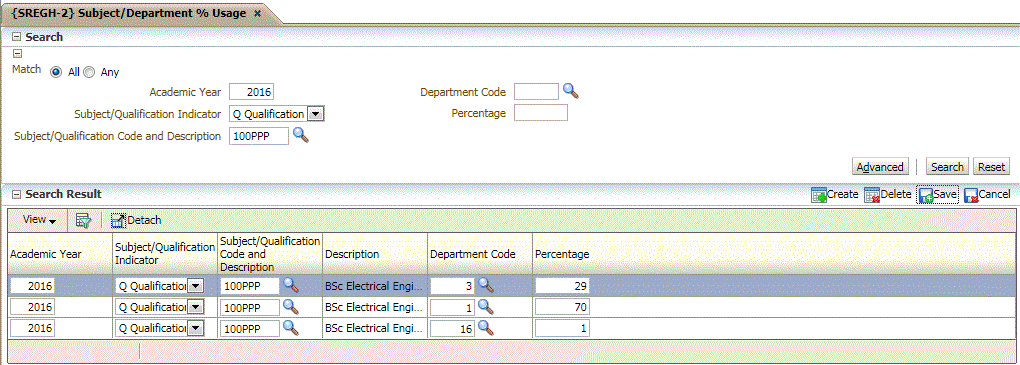1020x365 pixels.
Task: Open the View menu in results toolbar
Action: [39, 220]
